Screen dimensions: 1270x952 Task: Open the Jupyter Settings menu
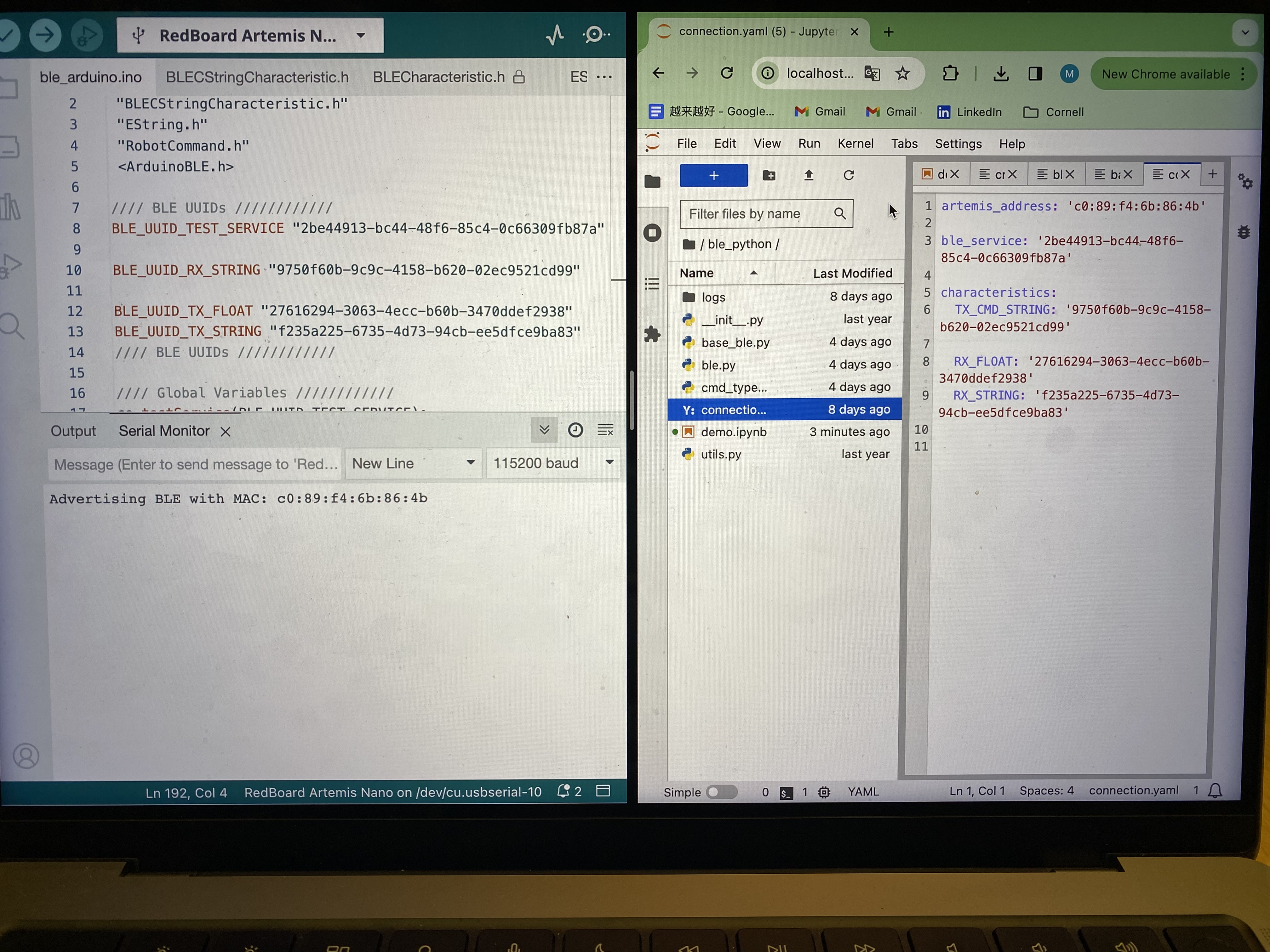click(x=958, y=144)
